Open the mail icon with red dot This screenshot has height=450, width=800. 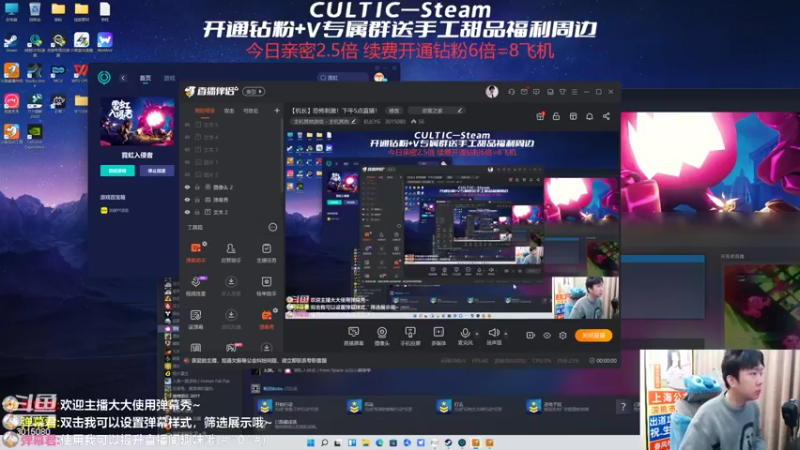pyautogui.click(x=524, y=92)
